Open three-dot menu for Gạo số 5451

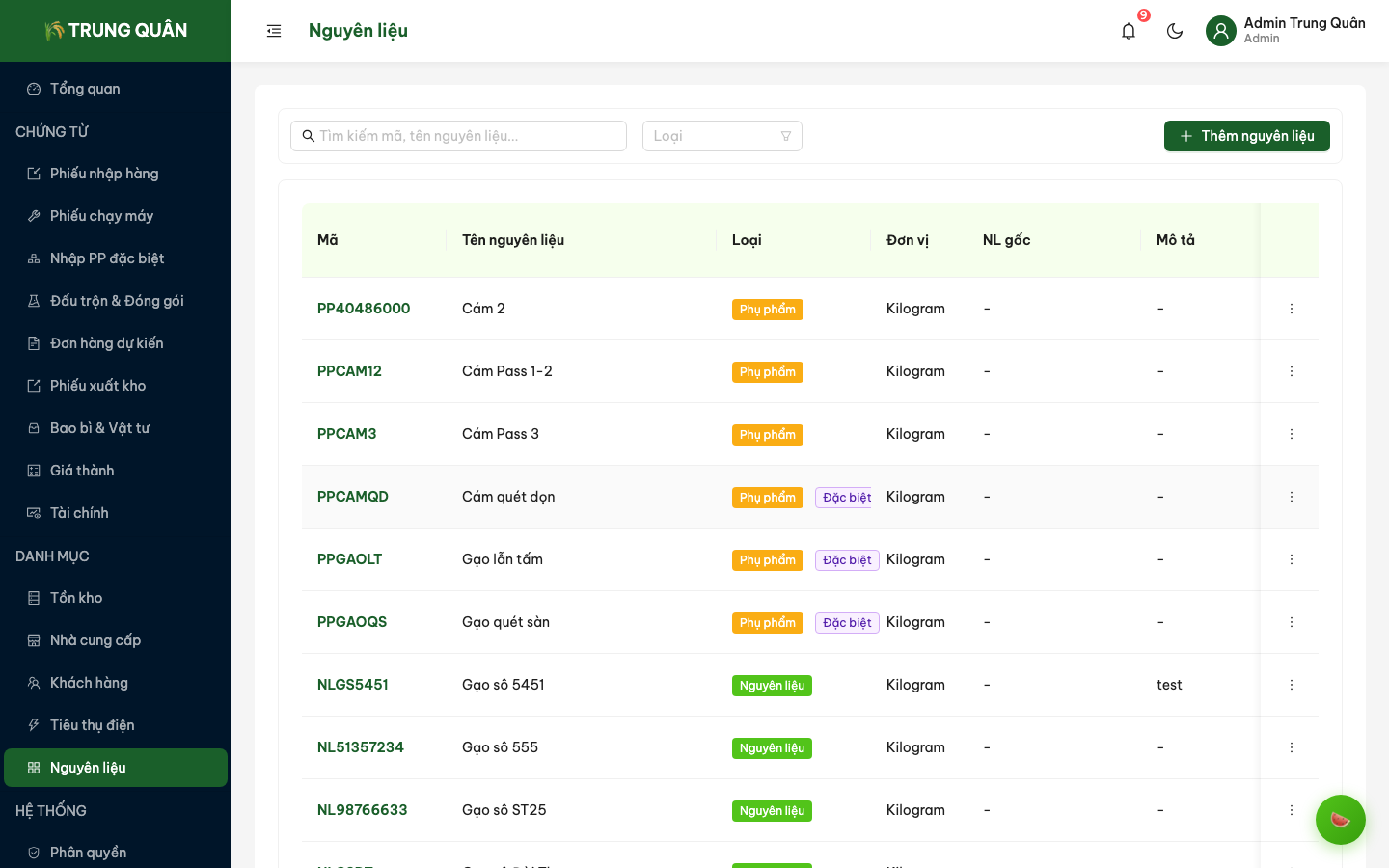(1291, 685)
